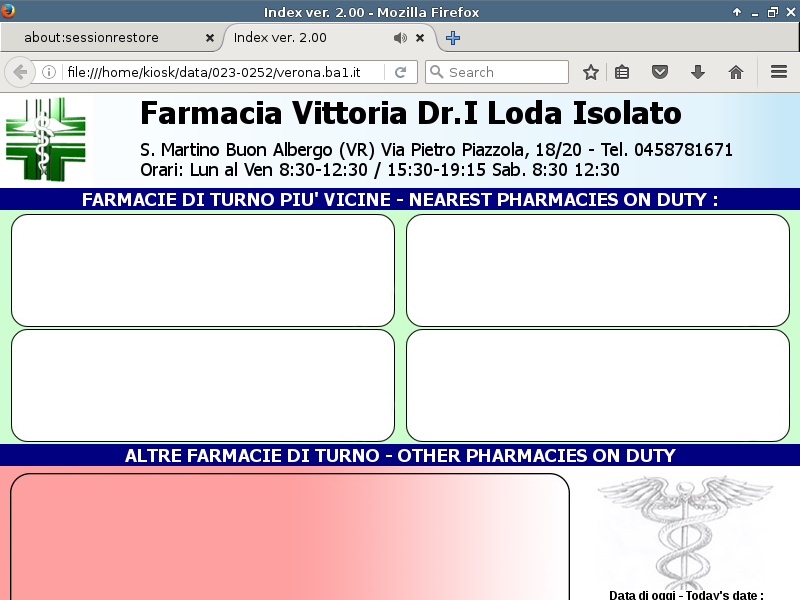The width and height of the screenshot is (800, 600).
Task: Switch to the about:sessionrestore tab
Action: 105,38
